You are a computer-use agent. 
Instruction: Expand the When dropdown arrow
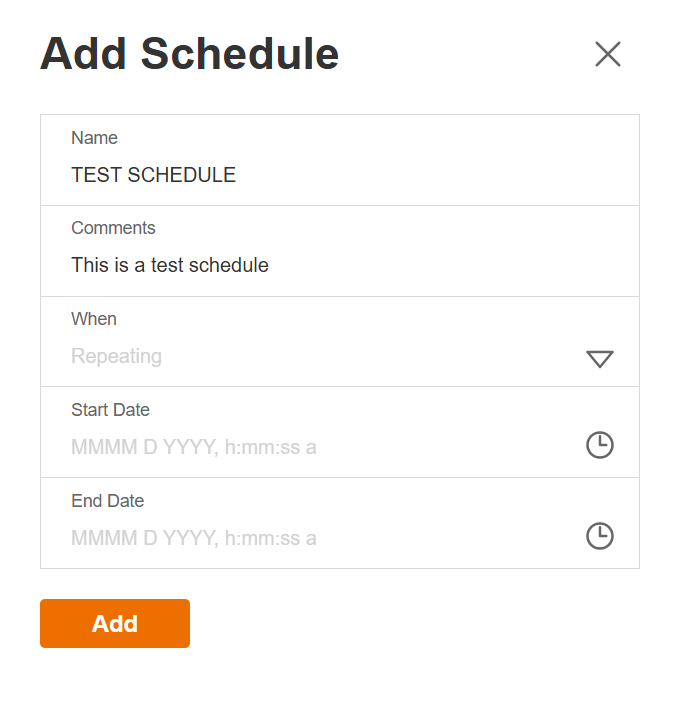click(x=599, y=359)
